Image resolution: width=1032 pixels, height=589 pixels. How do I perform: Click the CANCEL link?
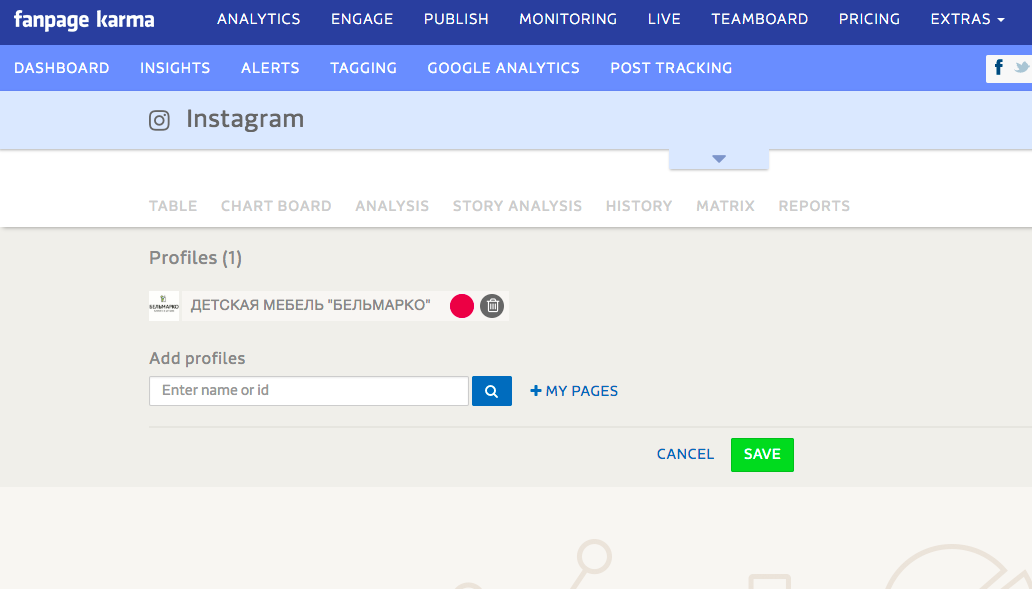tap(685, 454)
